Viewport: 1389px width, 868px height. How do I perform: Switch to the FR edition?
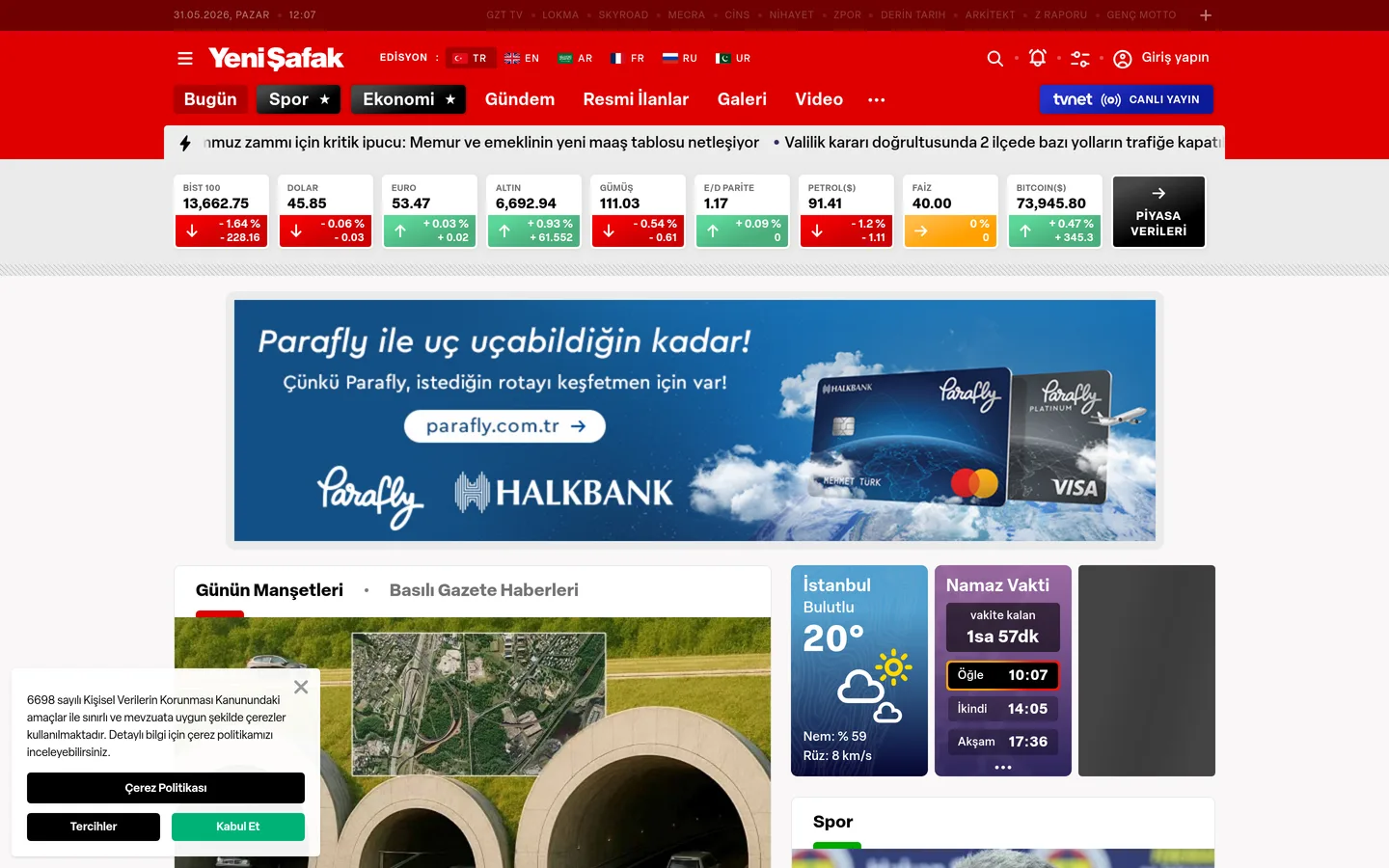pos(627,58)
